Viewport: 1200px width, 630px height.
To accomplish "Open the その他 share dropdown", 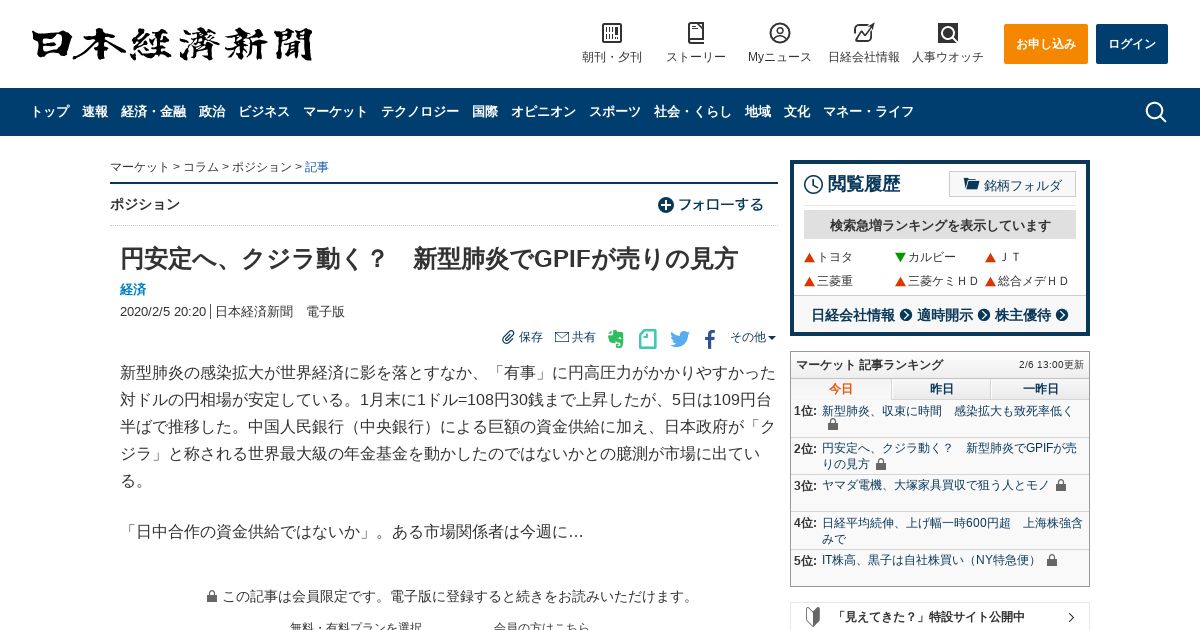I will (753, 337).
